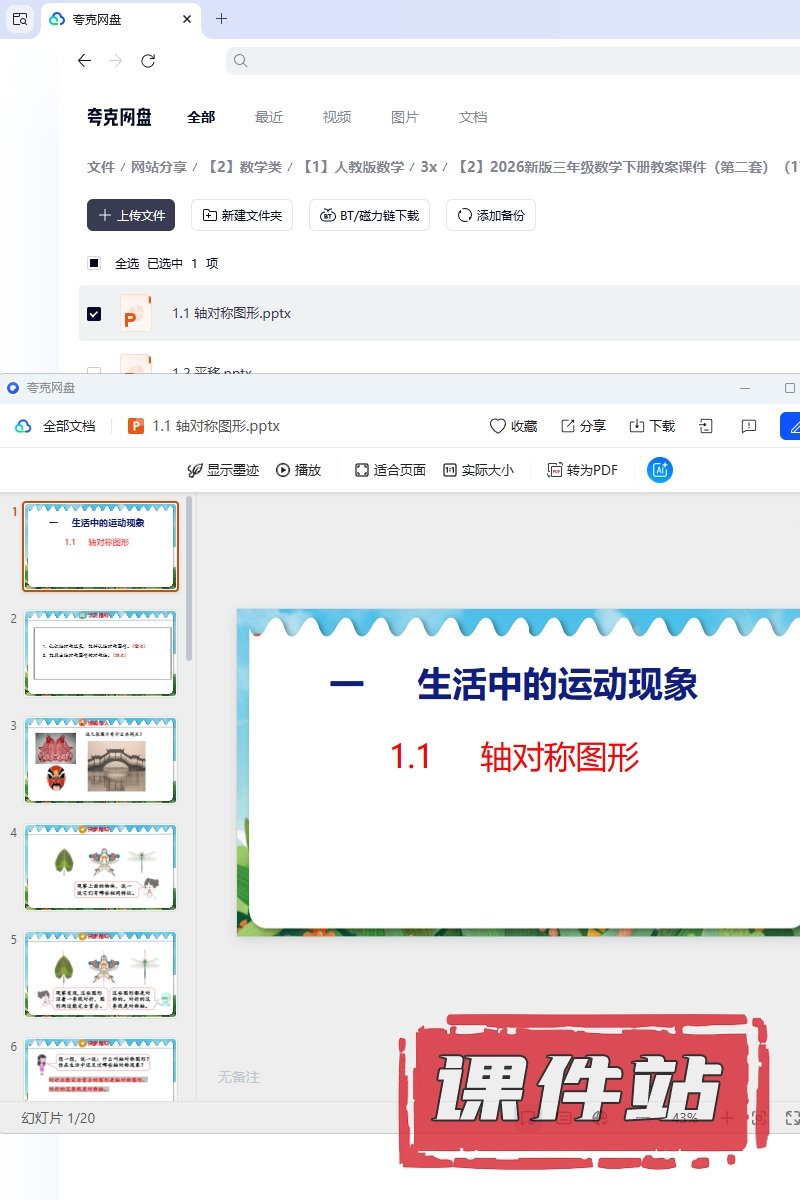Image resolution: width=800 pixels, height=1200 pixels.
Task: Switch to the 文档 tab
Action: click(x=473, y=117)
